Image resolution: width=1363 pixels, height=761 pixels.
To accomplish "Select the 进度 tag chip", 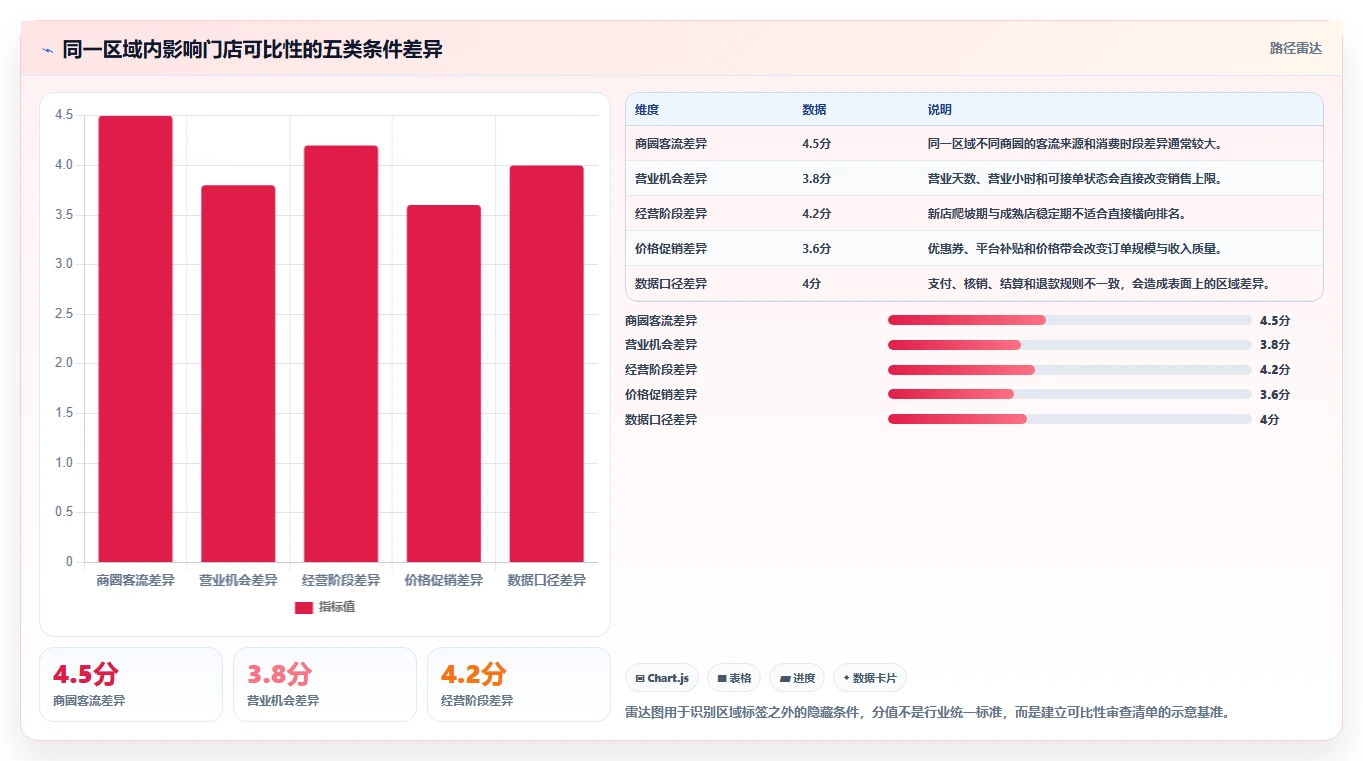I will (x=797, y=678).
